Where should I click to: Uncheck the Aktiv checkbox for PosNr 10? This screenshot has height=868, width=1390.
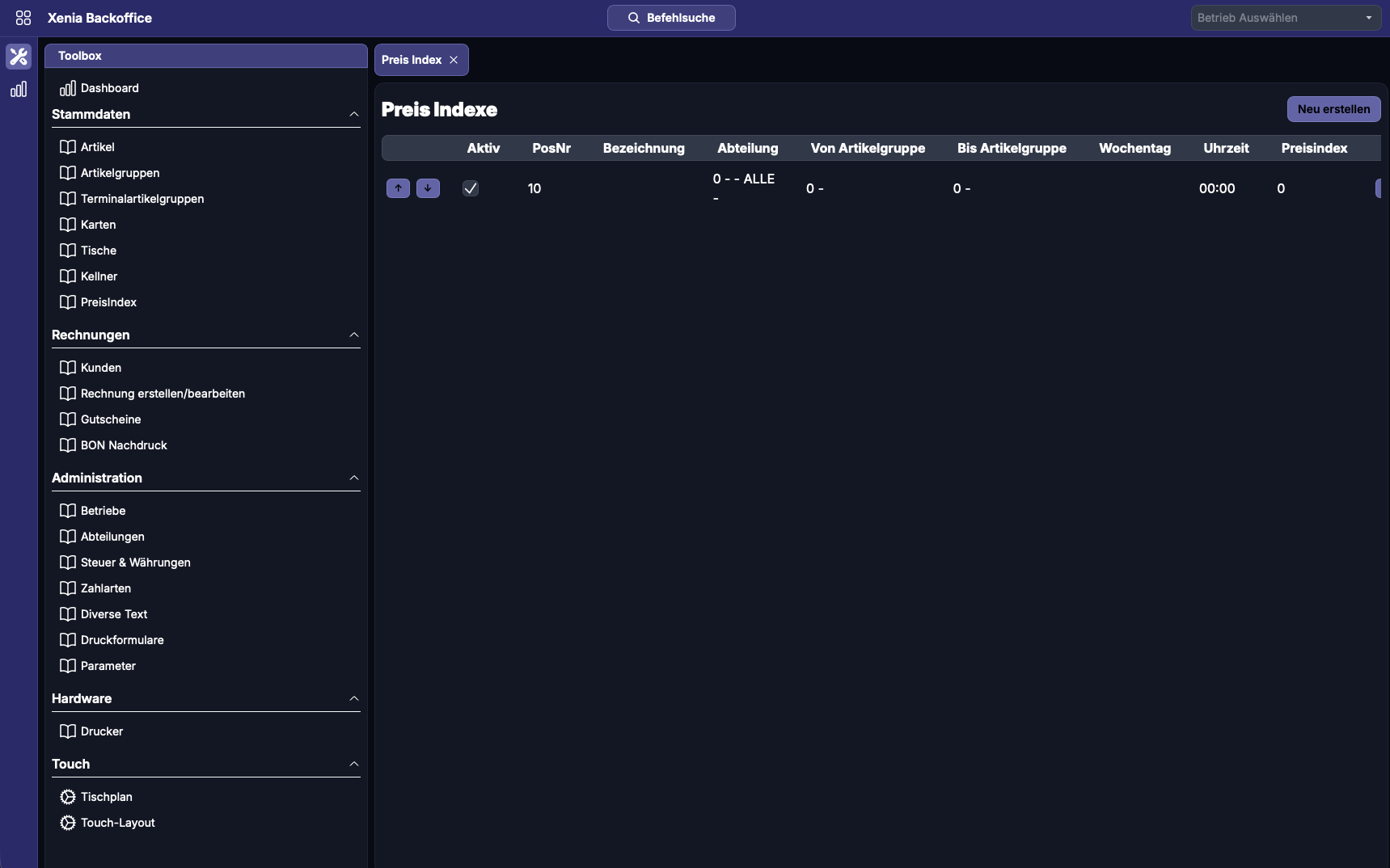471,188
